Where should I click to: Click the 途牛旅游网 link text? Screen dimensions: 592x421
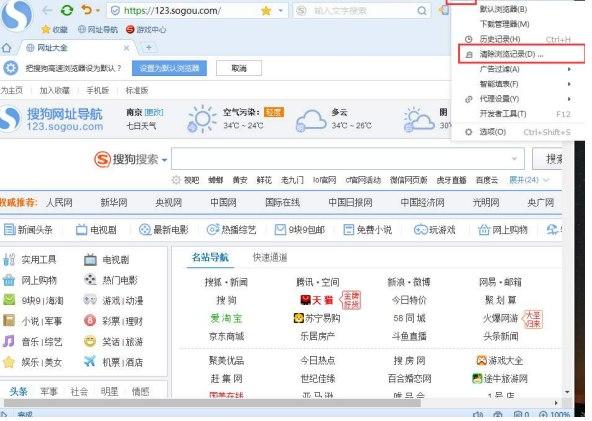pos(506,378)
